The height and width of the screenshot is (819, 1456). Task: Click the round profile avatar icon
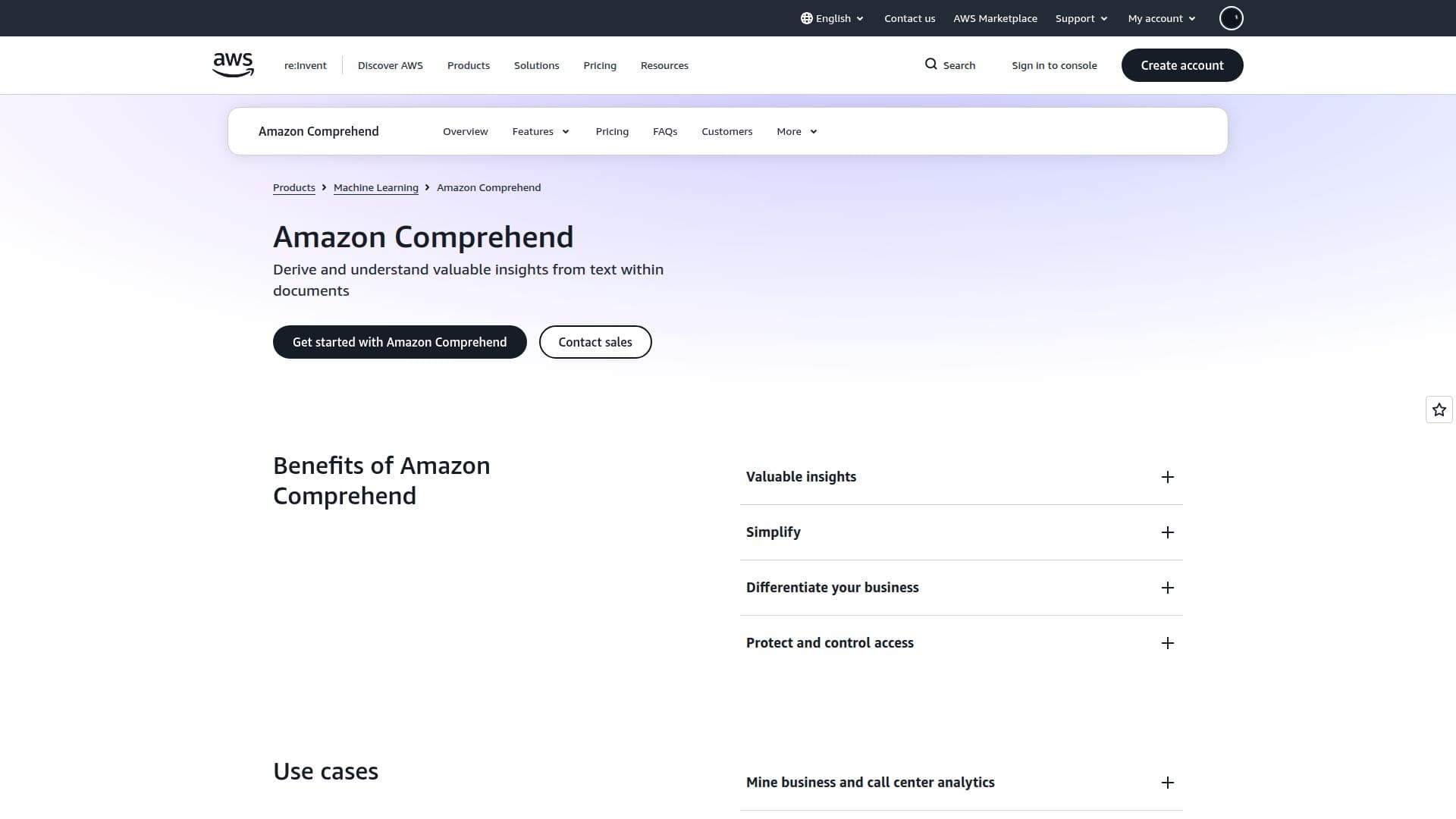pos(1231,18)
